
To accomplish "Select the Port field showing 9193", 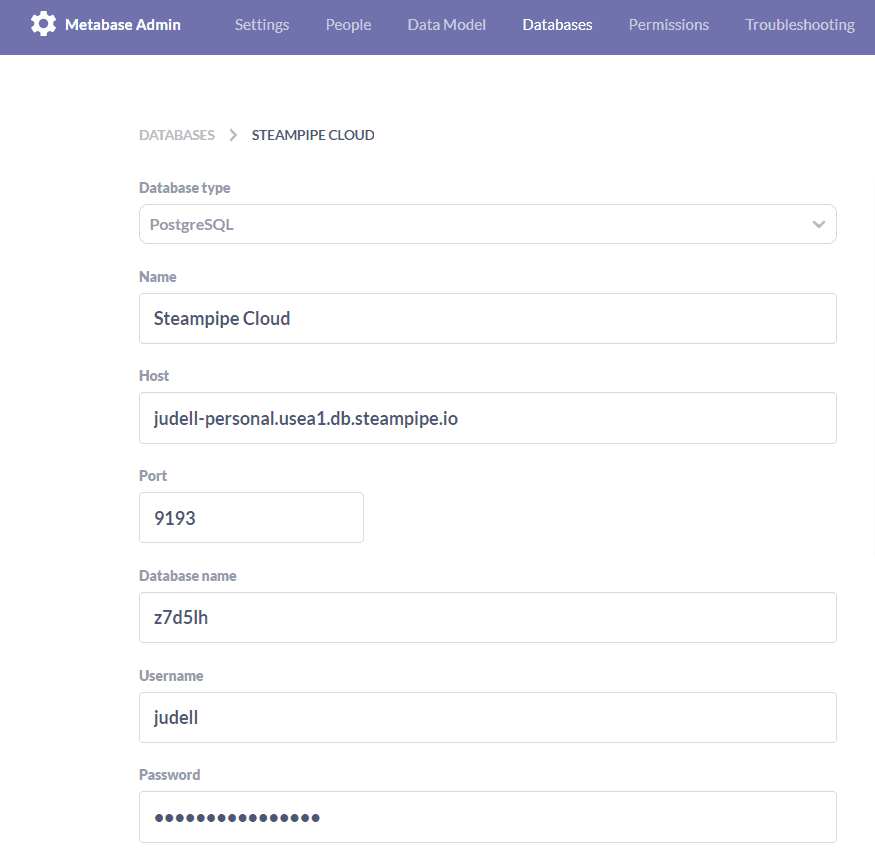I will [251, 517].
